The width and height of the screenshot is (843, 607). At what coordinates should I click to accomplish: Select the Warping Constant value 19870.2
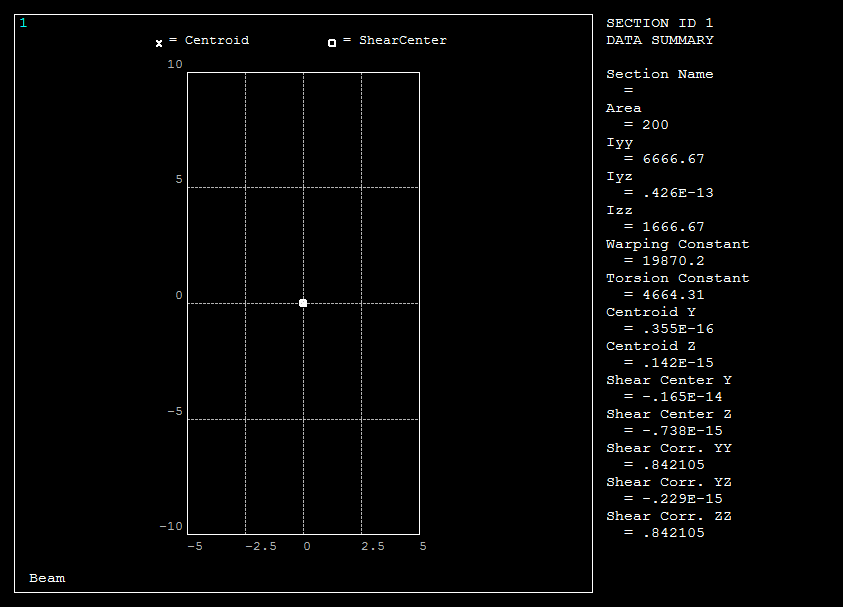click(x=671, y=261)
